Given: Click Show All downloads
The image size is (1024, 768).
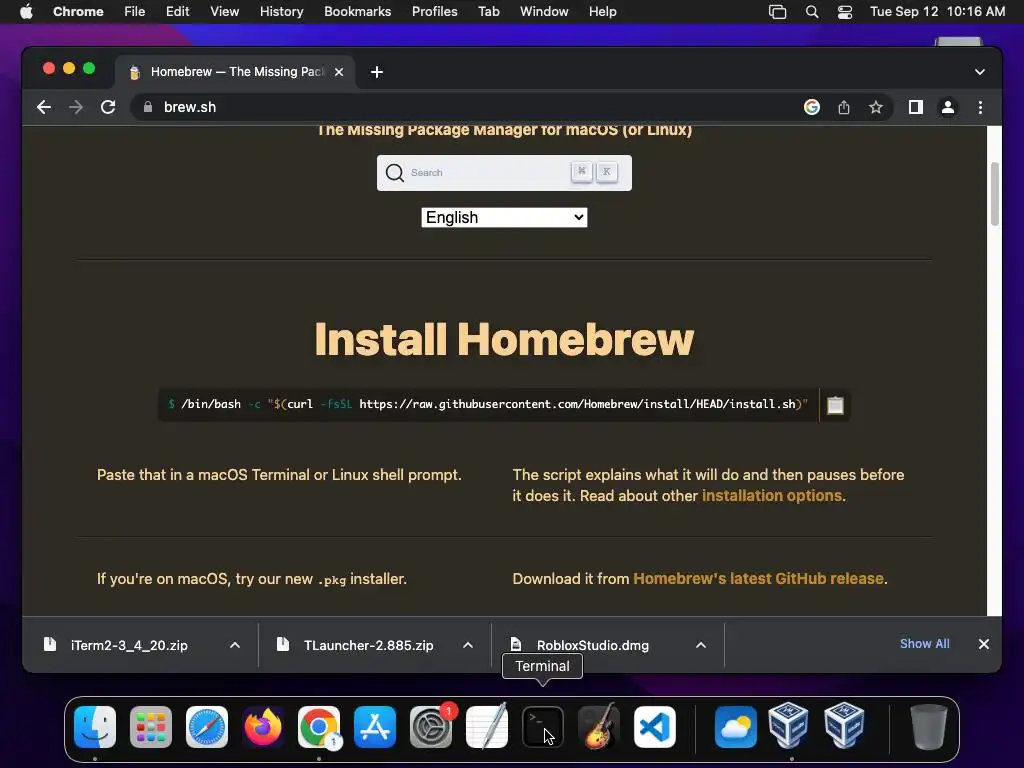Looking at the screenshot, I should point(924,644).
